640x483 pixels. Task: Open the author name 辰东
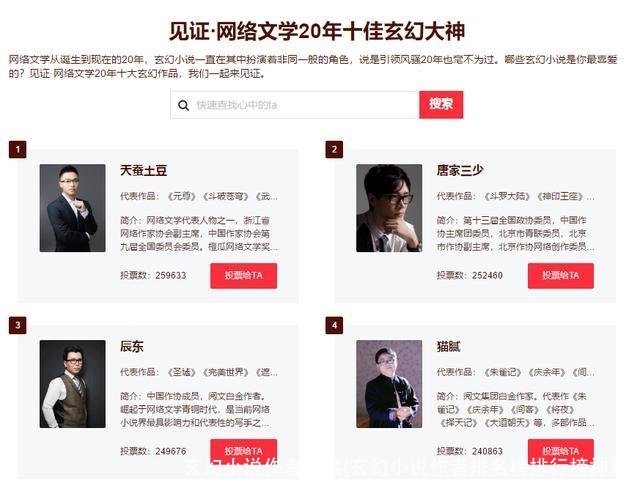click(x=132, y=347)
